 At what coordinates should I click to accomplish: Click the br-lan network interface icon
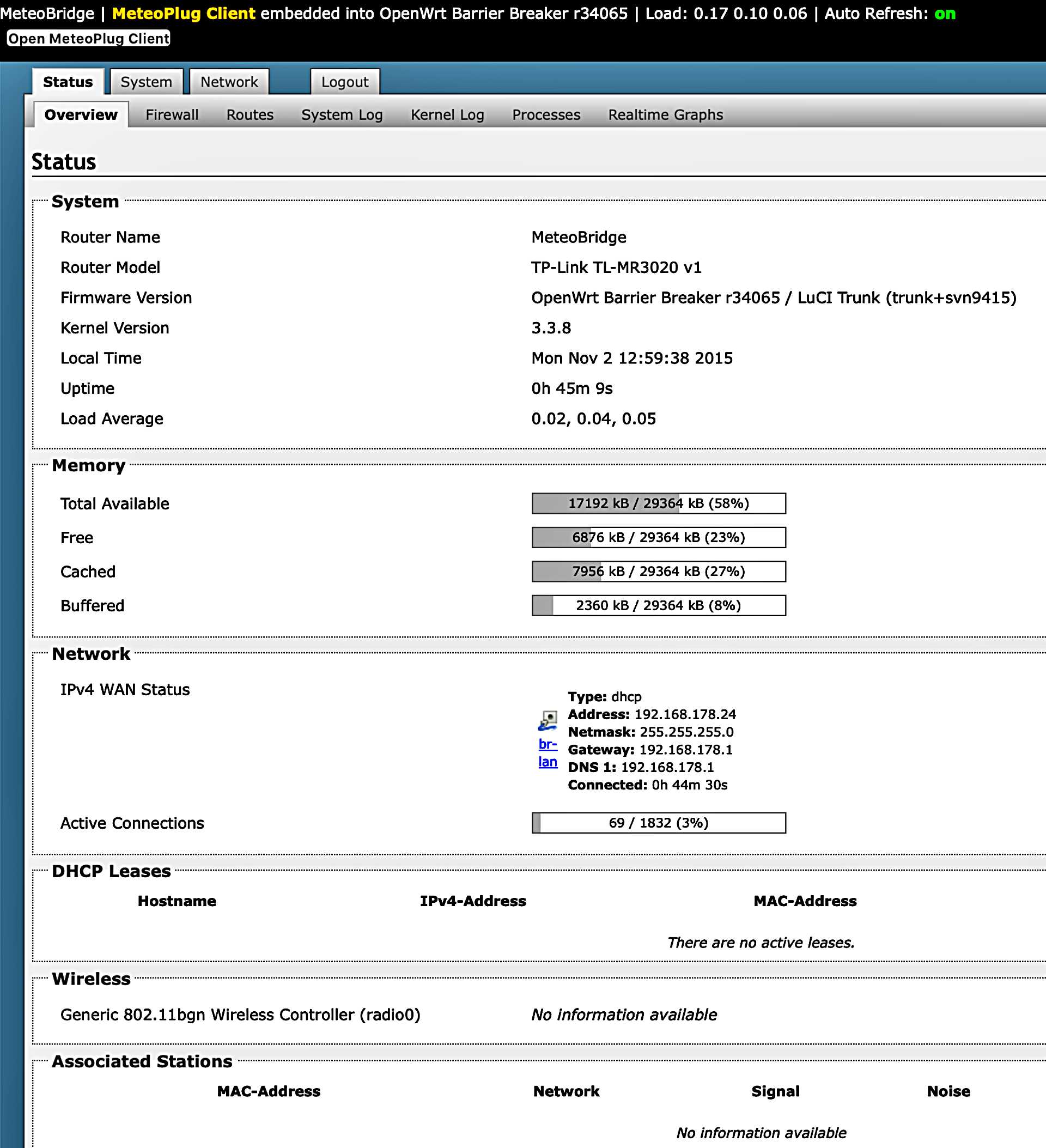click(548, 720)
